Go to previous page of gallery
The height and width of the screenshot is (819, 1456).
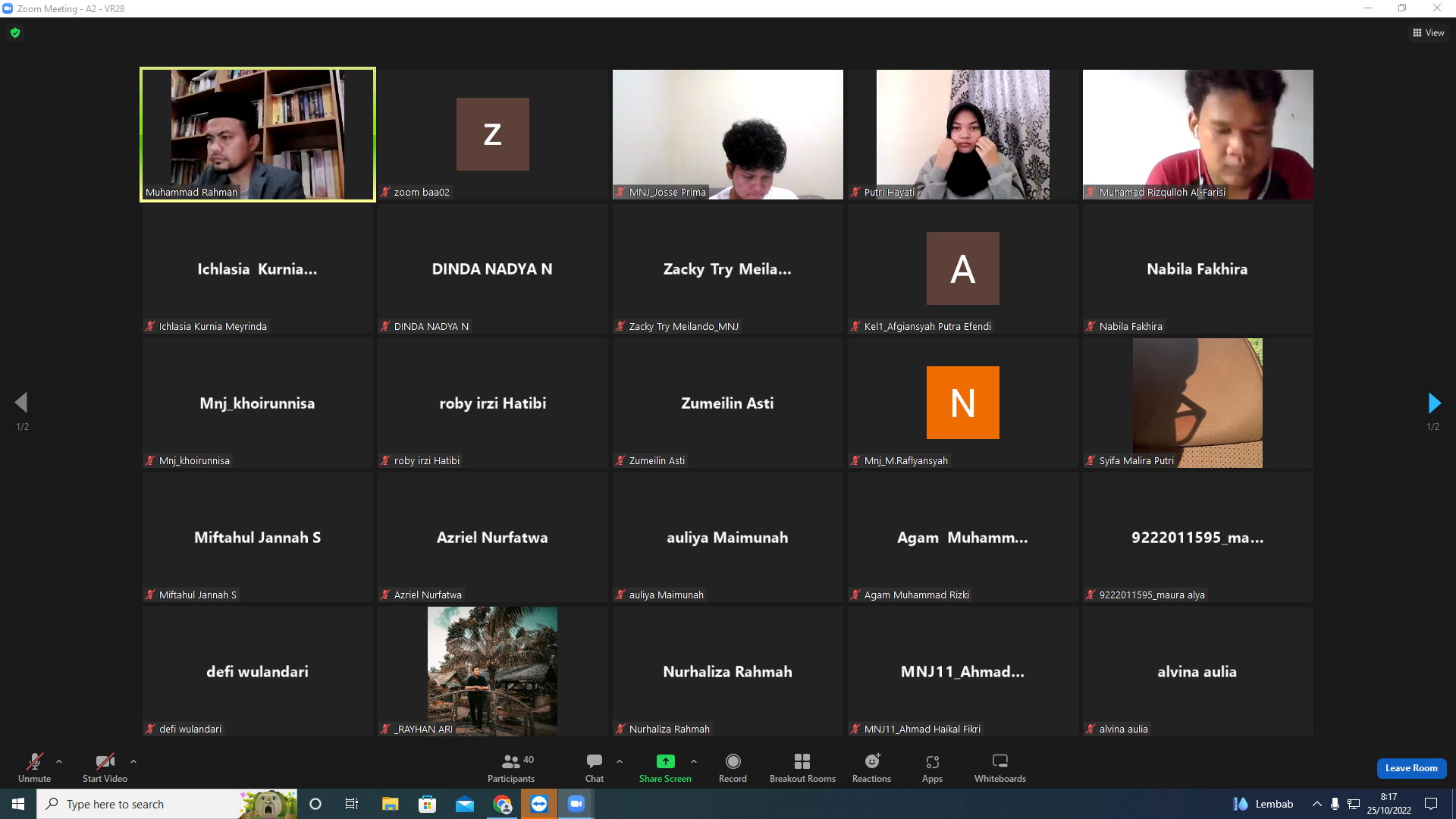pos(21,403)
